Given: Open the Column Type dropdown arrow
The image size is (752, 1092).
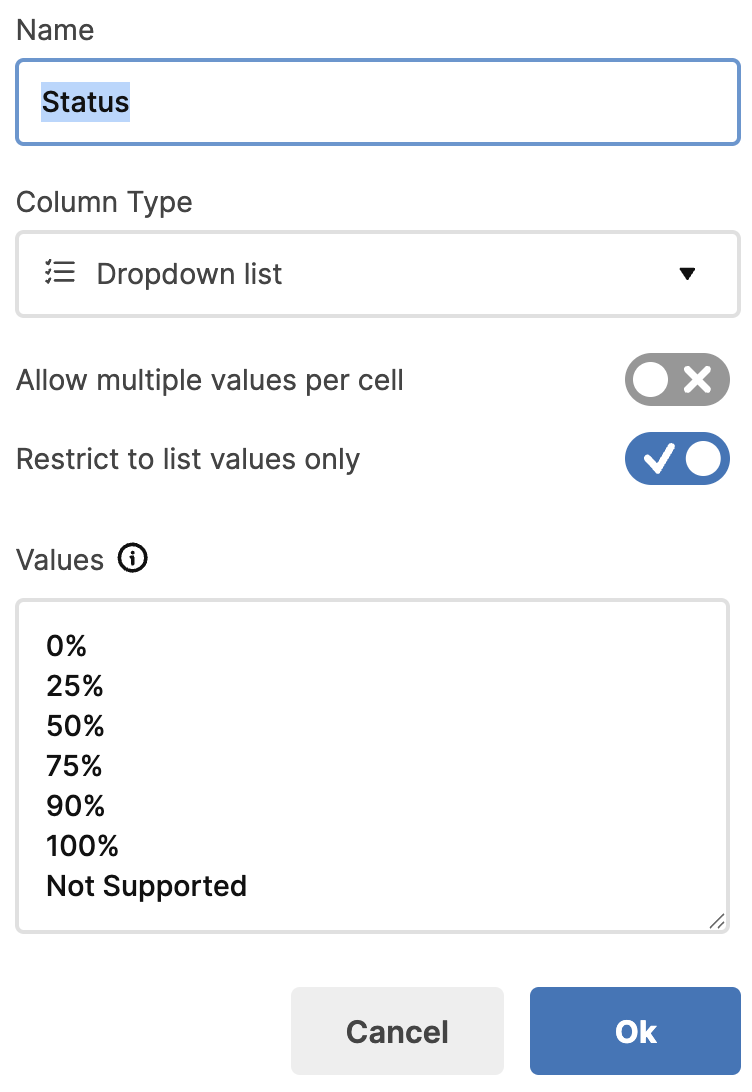Looking at the screenshot, I should coord(687,274).
